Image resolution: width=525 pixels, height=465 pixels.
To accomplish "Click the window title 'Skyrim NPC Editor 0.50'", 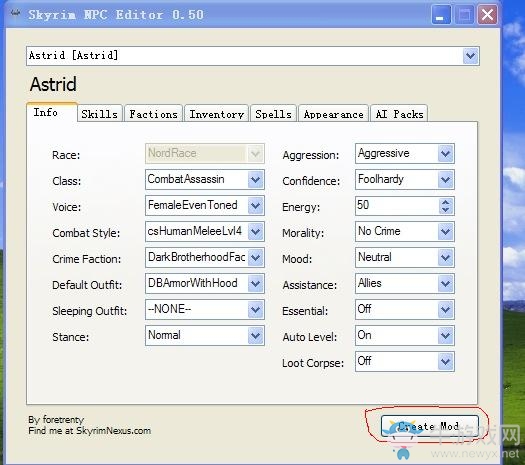I will click(x=116, y=15).
